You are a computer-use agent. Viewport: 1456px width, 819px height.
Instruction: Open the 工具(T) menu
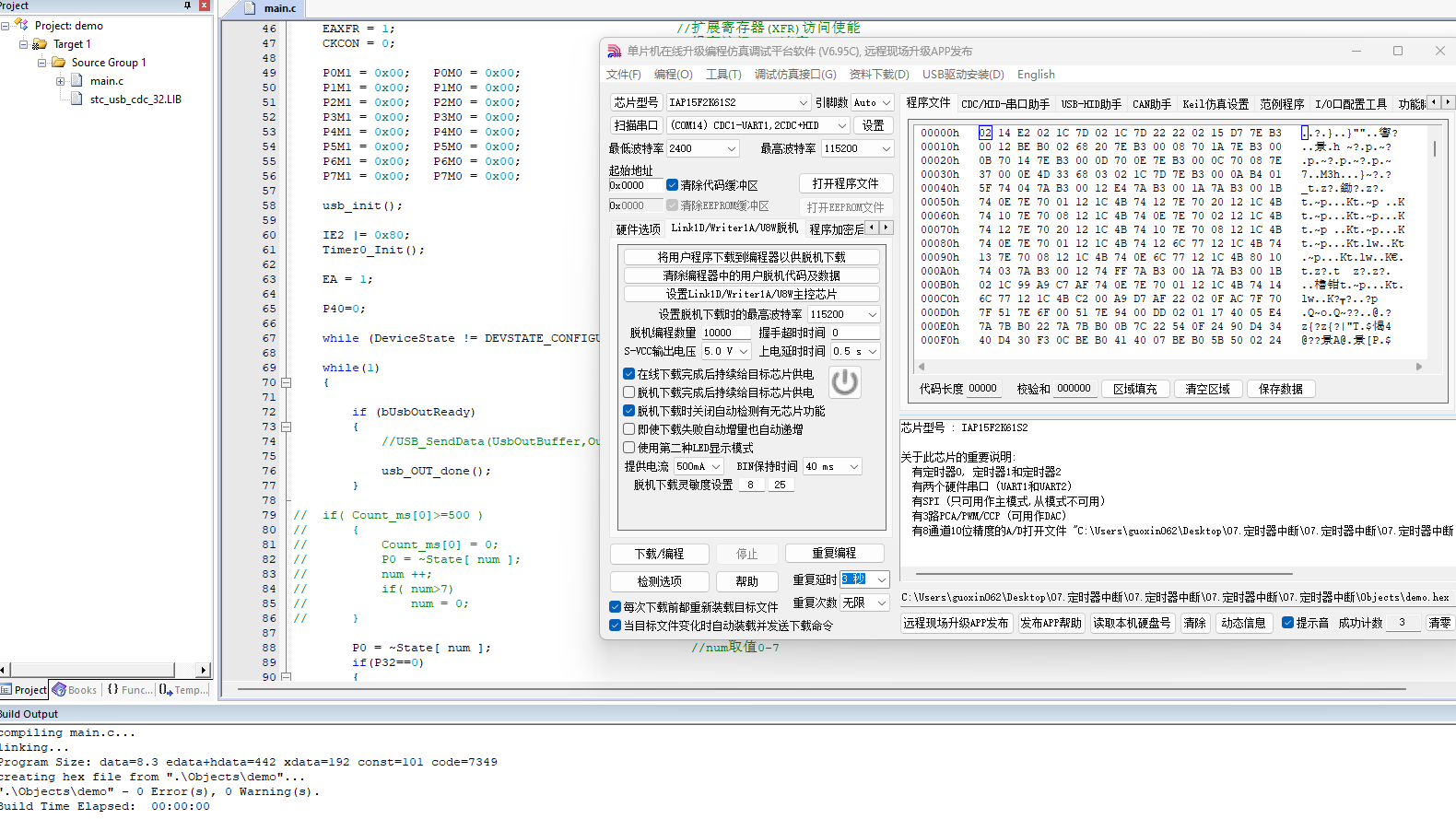tap(723, 75)
